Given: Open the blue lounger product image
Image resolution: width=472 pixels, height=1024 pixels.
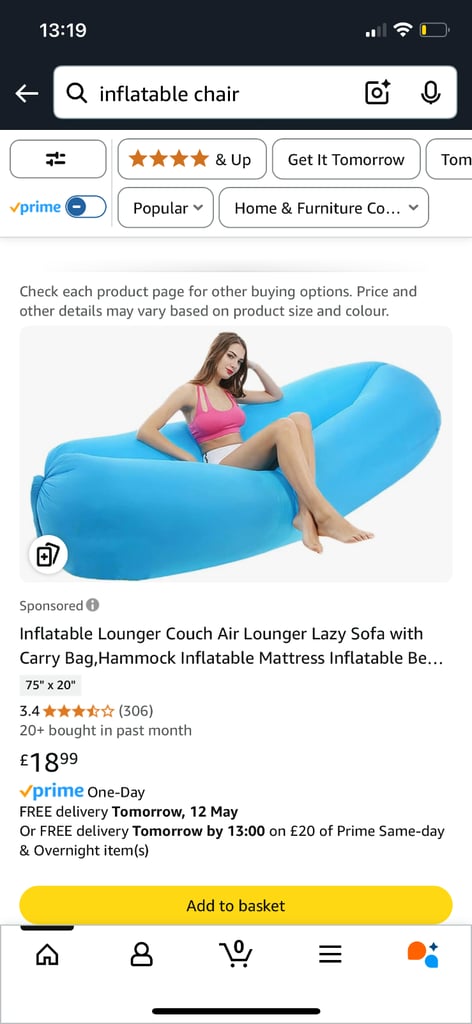Looking at the screenshot, I should tap(236, 454).
